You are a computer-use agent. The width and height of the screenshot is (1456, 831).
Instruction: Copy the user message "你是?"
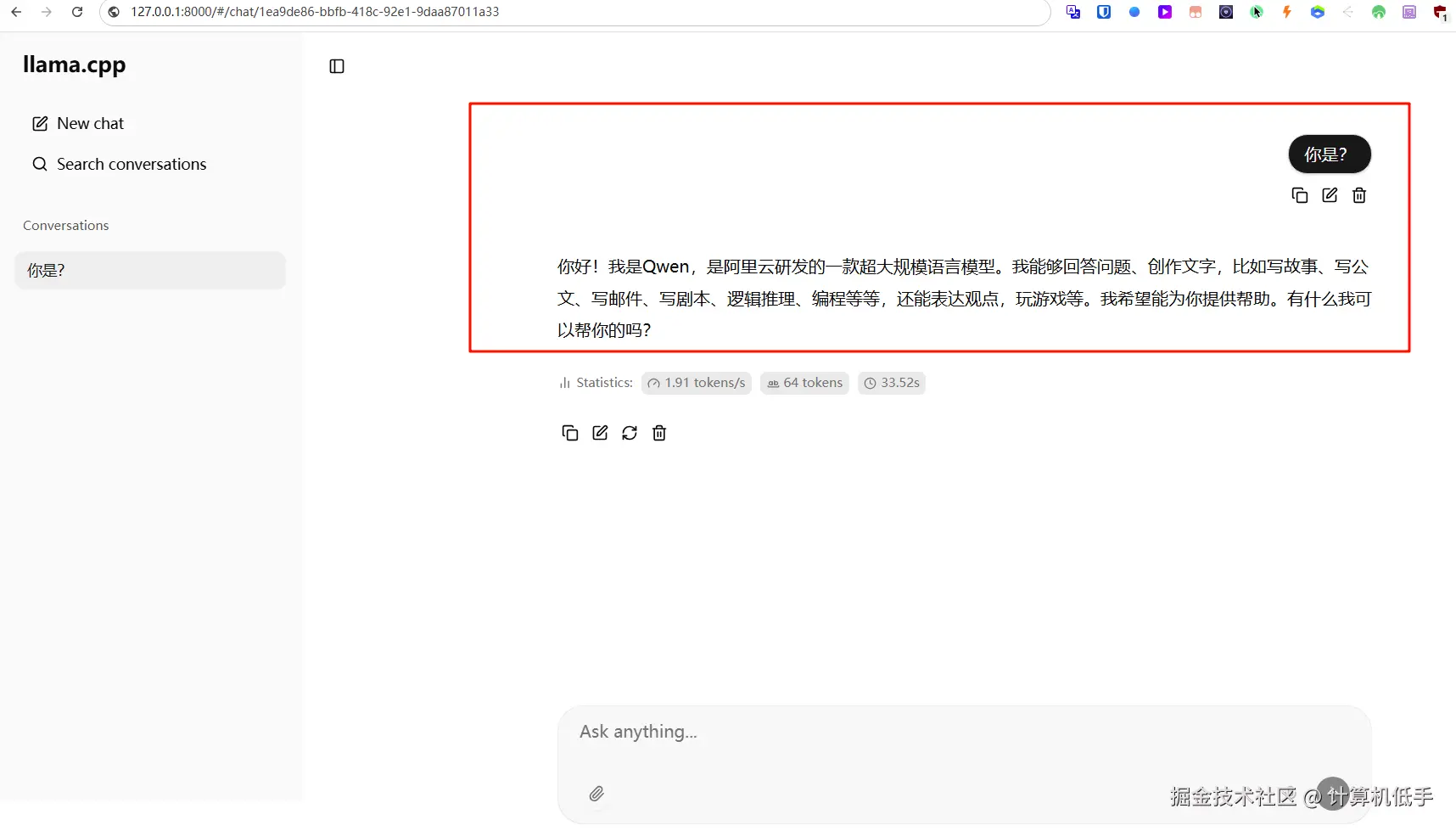(x=1299, y=195)
